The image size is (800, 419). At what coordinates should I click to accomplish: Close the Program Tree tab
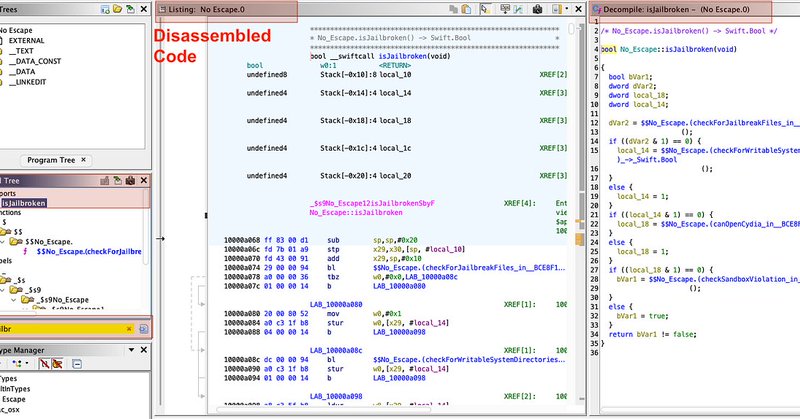pos(84,160)
